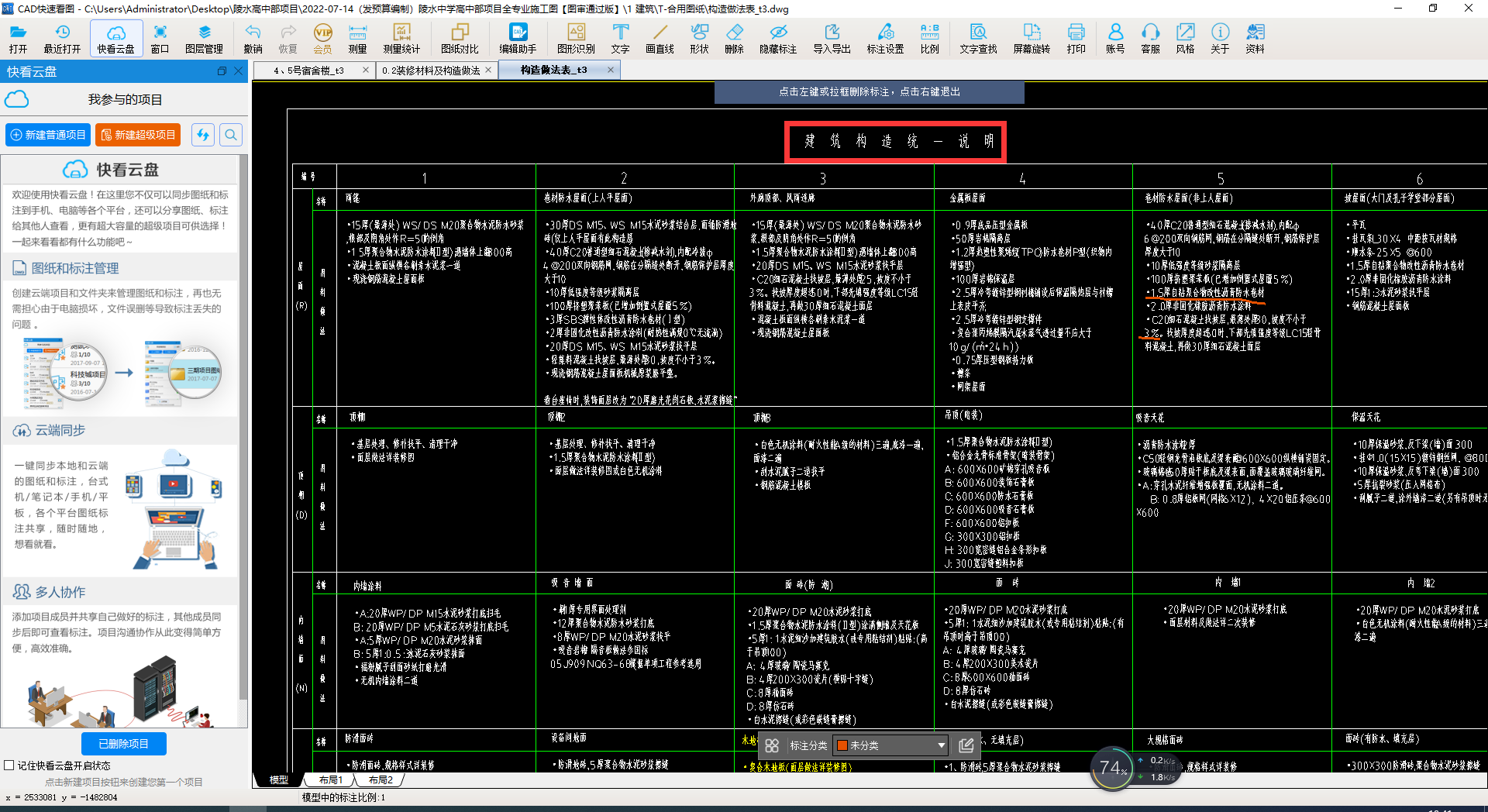Select the 窗口 window zoom tool
Screen dimensions: 1488x812
160,38
